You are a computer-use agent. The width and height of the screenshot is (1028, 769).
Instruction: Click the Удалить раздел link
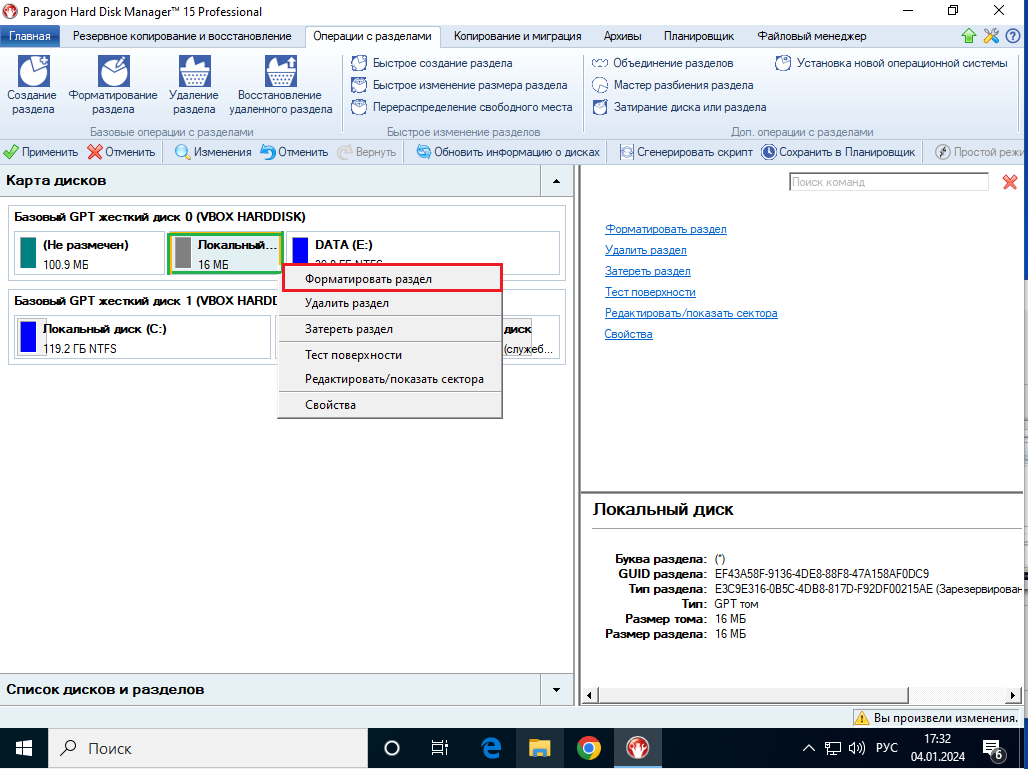(x=646, y=250)
